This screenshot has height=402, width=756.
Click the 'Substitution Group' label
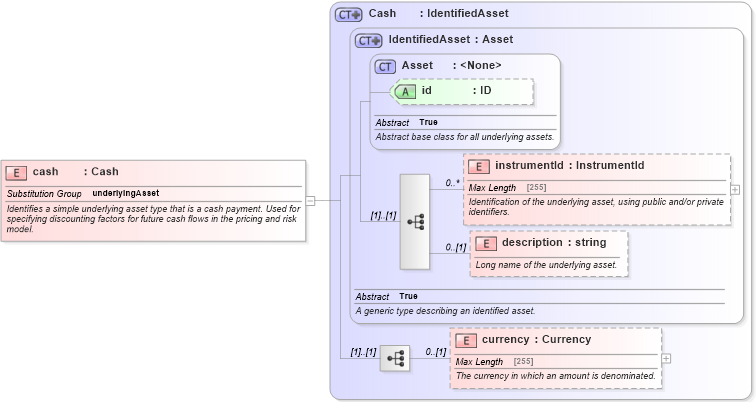click(44, 194)
